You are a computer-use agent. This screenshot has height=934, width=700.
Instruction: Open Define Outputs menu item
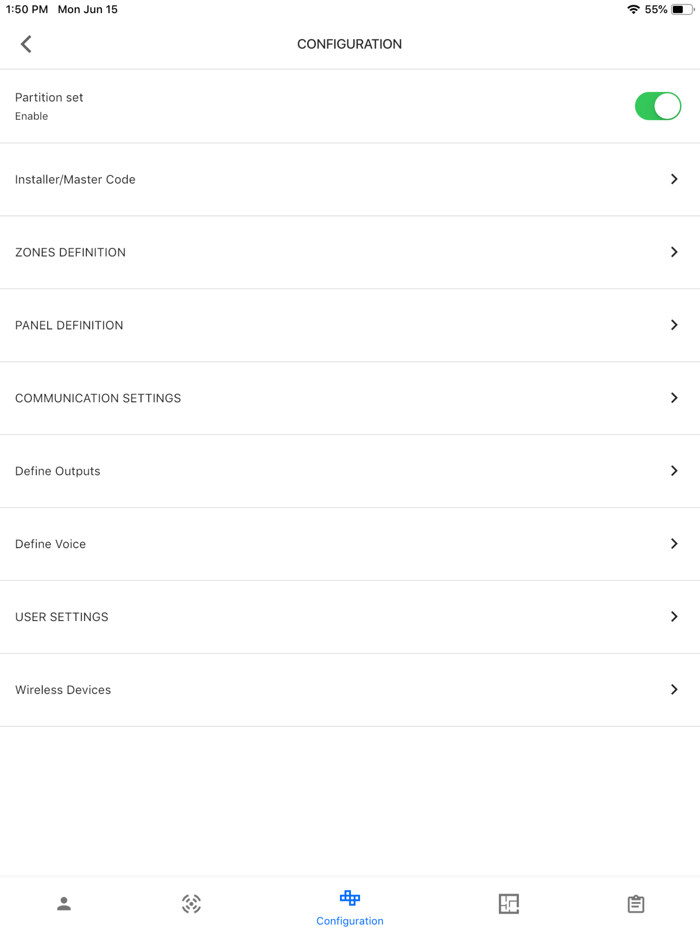58,471
